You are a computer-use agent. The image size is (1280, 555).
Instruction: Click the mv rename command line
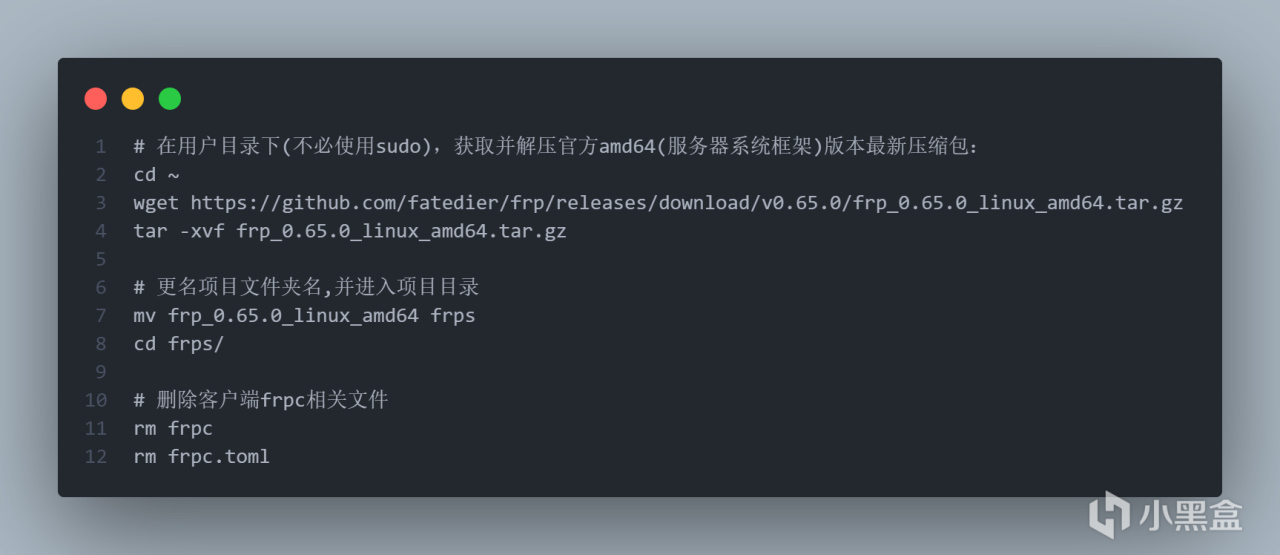click(304, 316)
